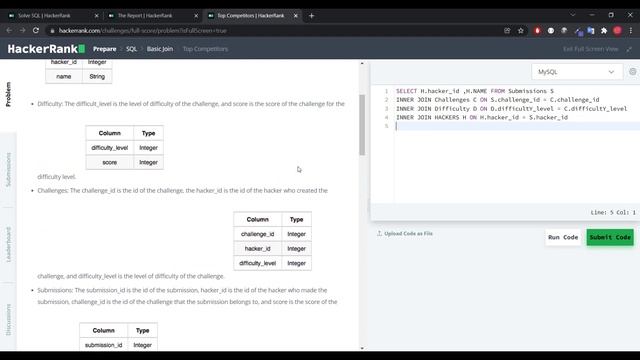
Task: Click the exit full screen arrows icon
Action: [629, 49]
